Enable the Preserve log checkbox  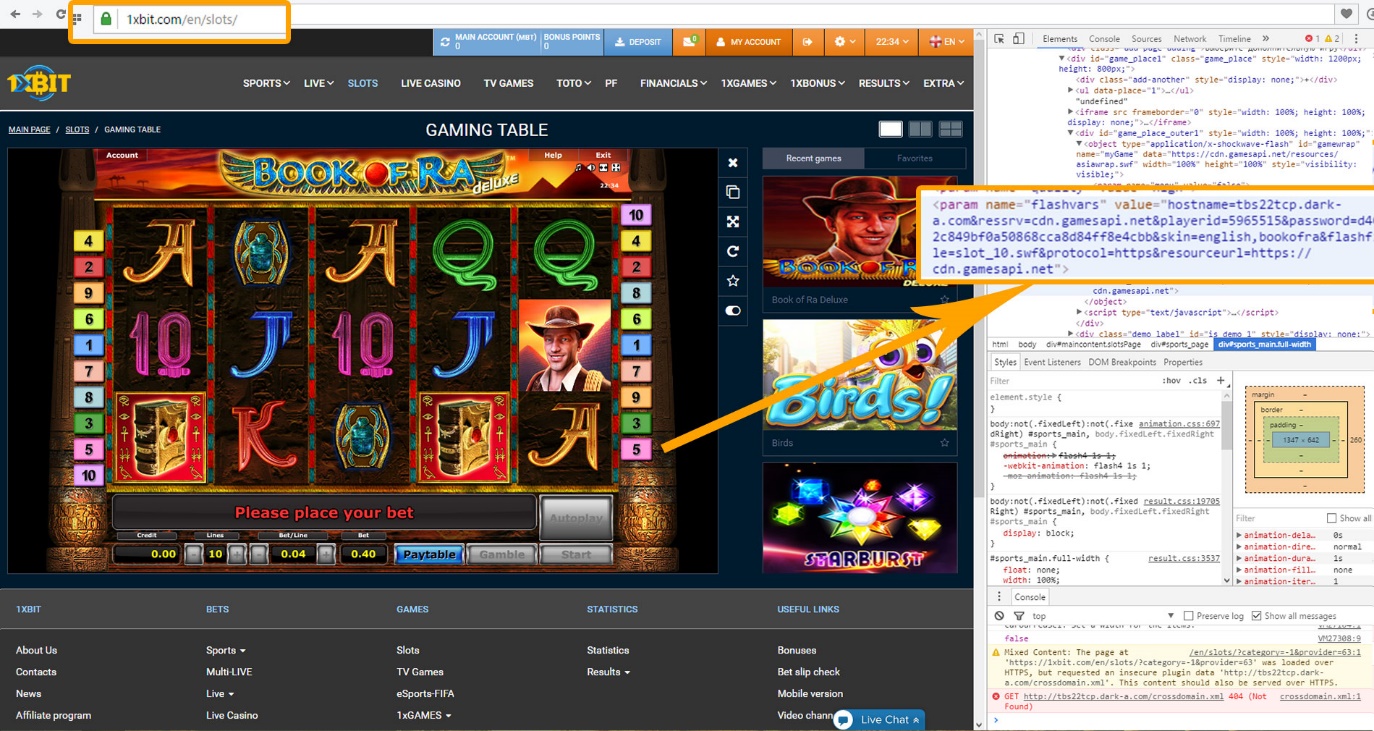click(1189, 616)
